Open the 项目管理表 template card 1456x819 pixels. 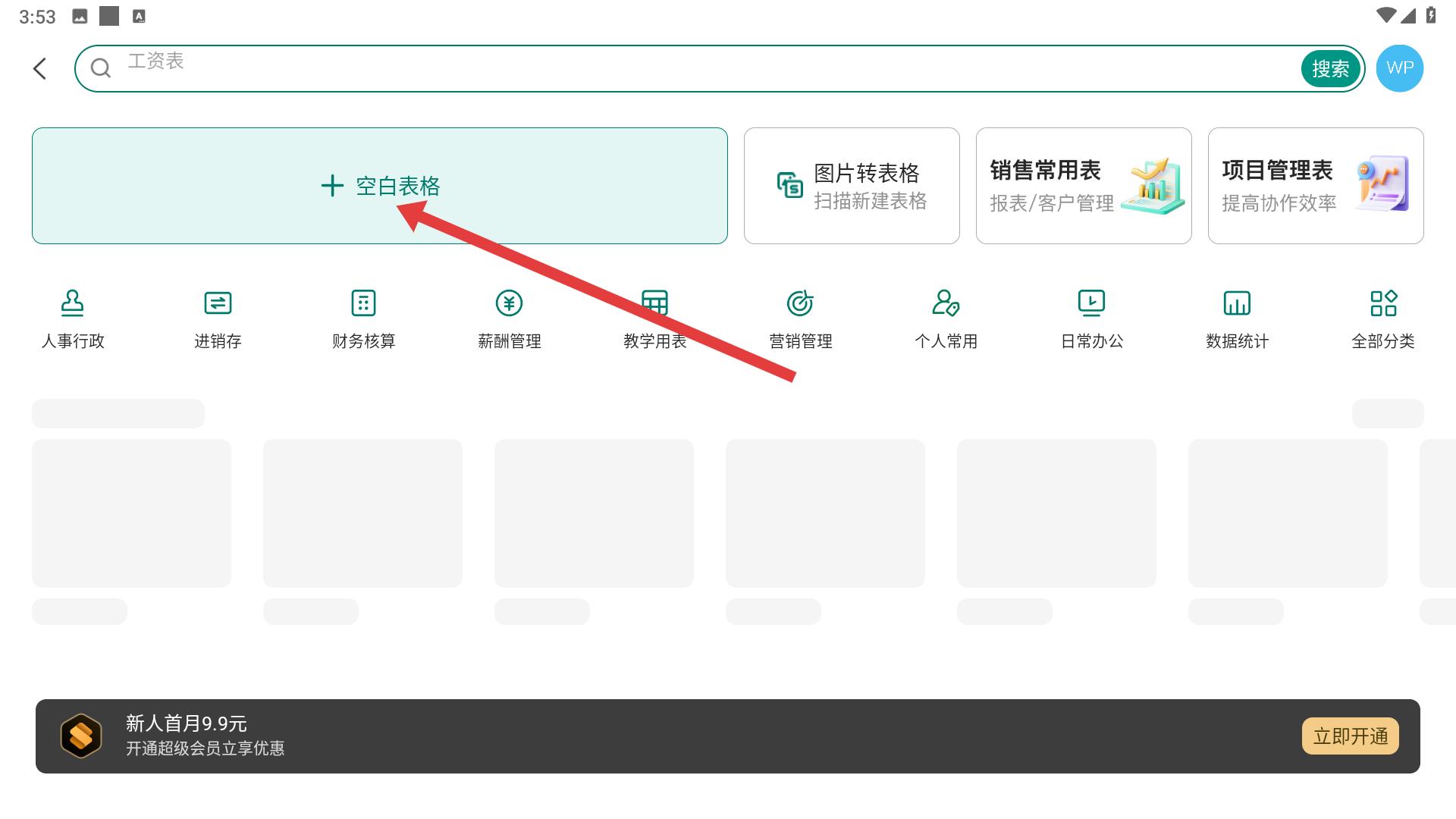pos(1316,186)
